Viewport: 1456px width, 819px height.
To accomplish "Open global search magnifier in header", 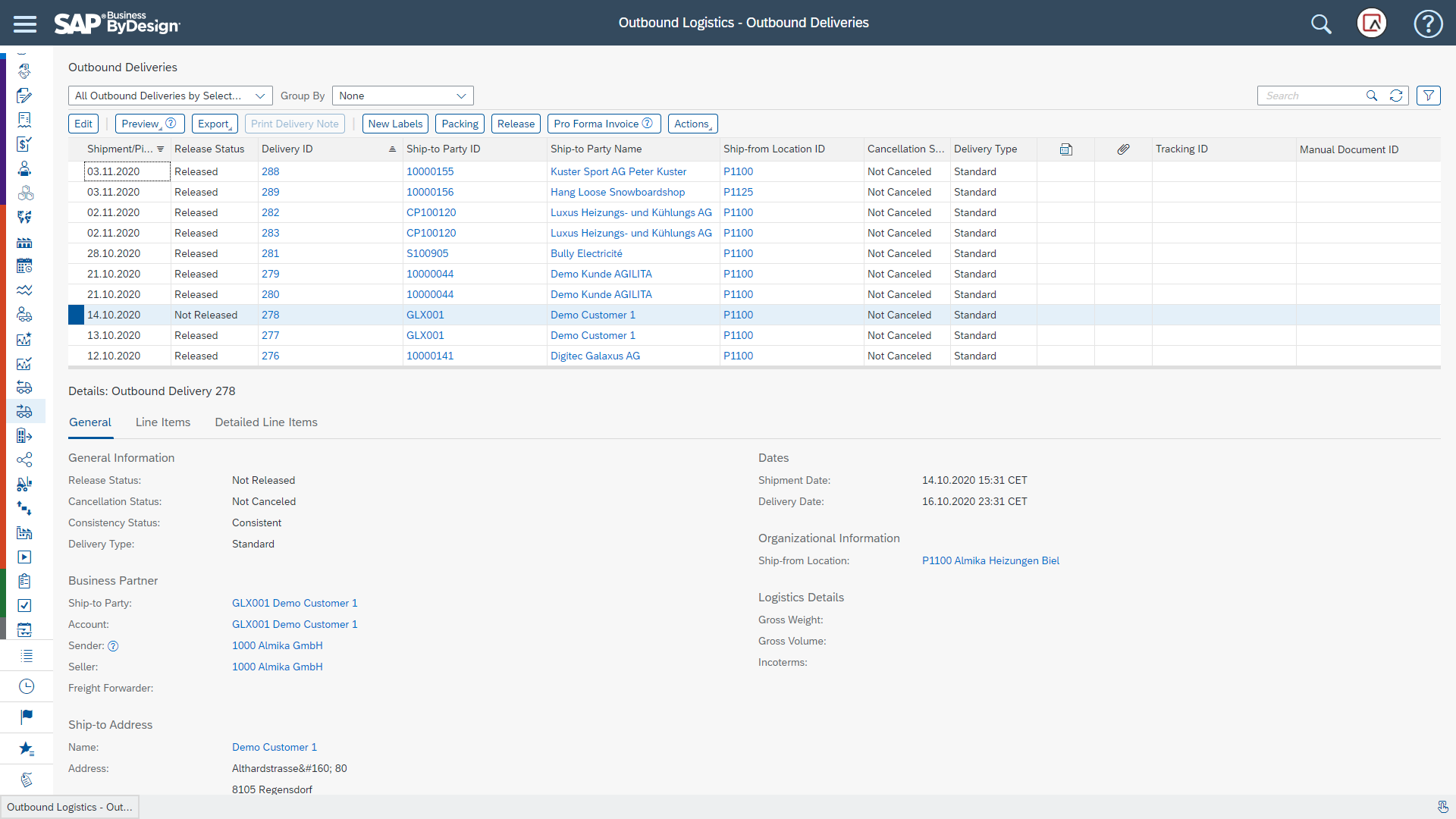I will pyautogui.click(x=1321, y=24).
